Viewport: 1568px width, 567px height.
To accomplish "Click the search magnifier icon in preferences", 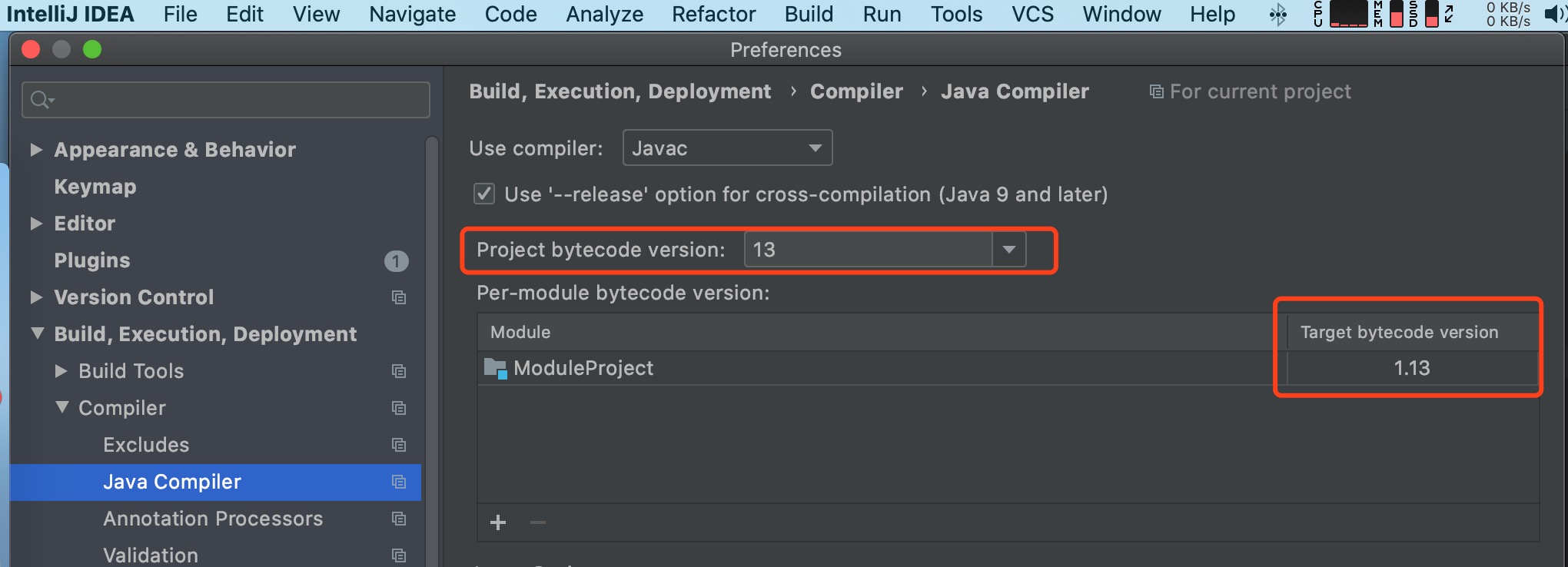I will tap(40, 100).
